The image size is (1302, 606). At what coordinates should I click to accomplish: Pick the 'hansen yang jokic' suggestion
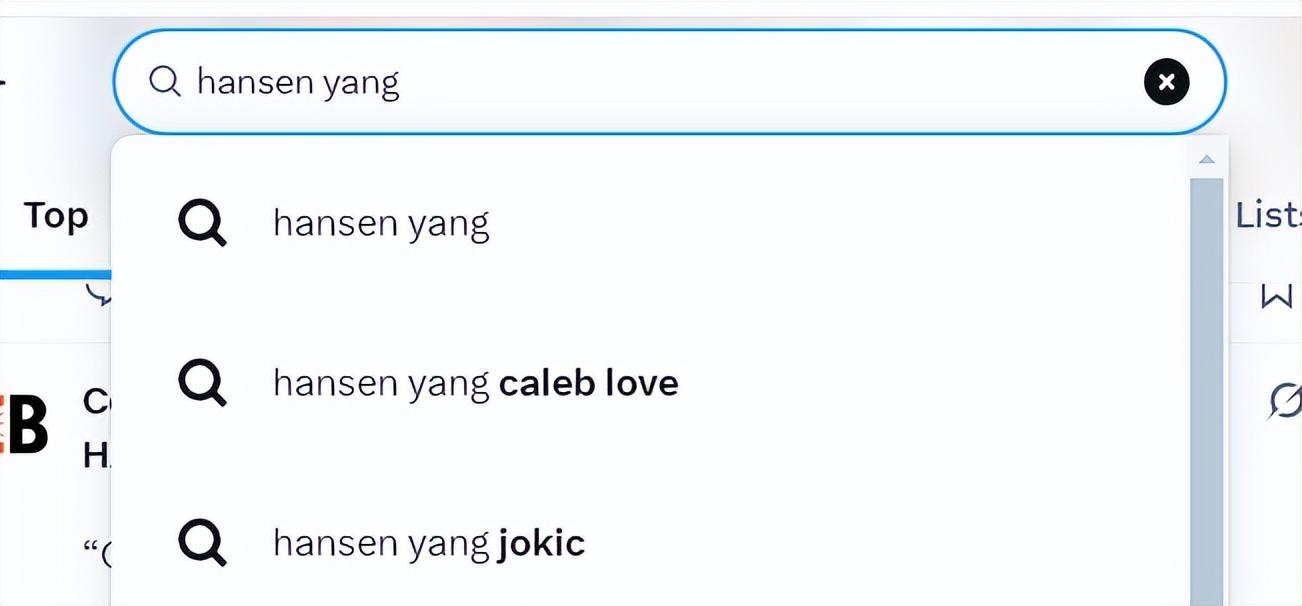(x=428, y=543)
